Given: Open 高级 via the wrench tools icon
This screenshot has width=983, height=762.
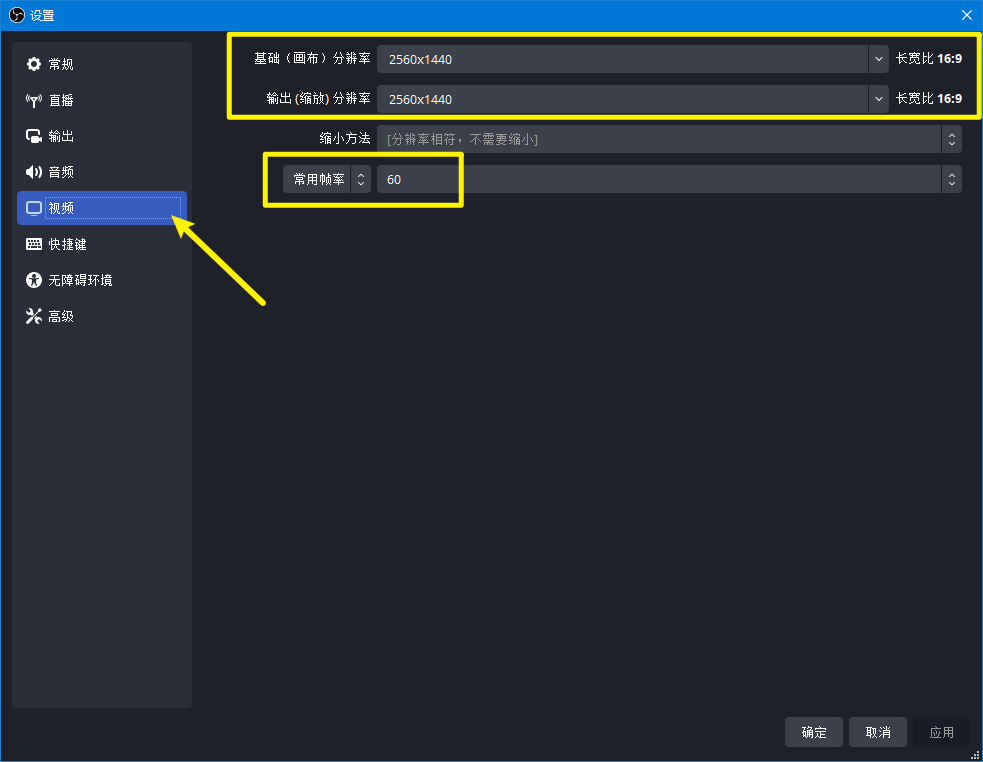Looking at the screenshot, I should (34, 316).
